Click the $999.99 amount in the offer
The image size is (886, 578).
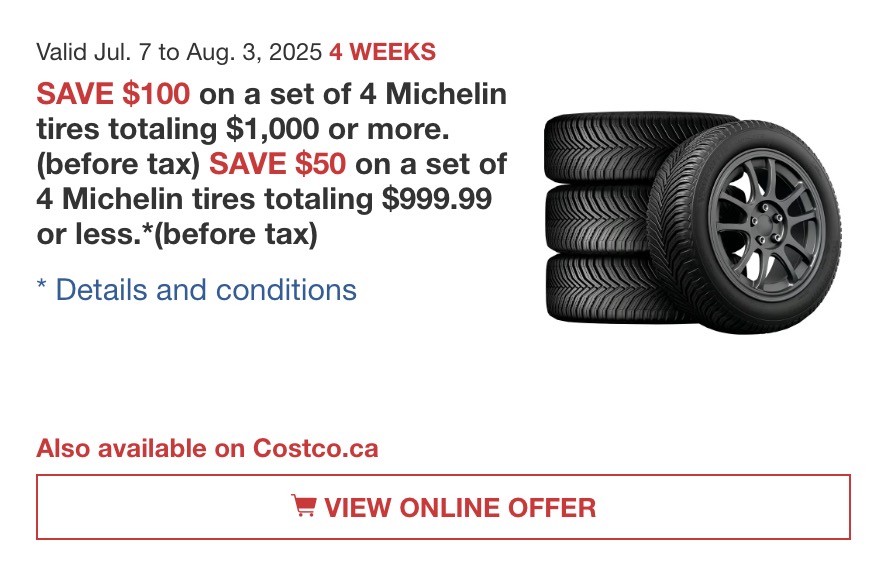(437, 199)
